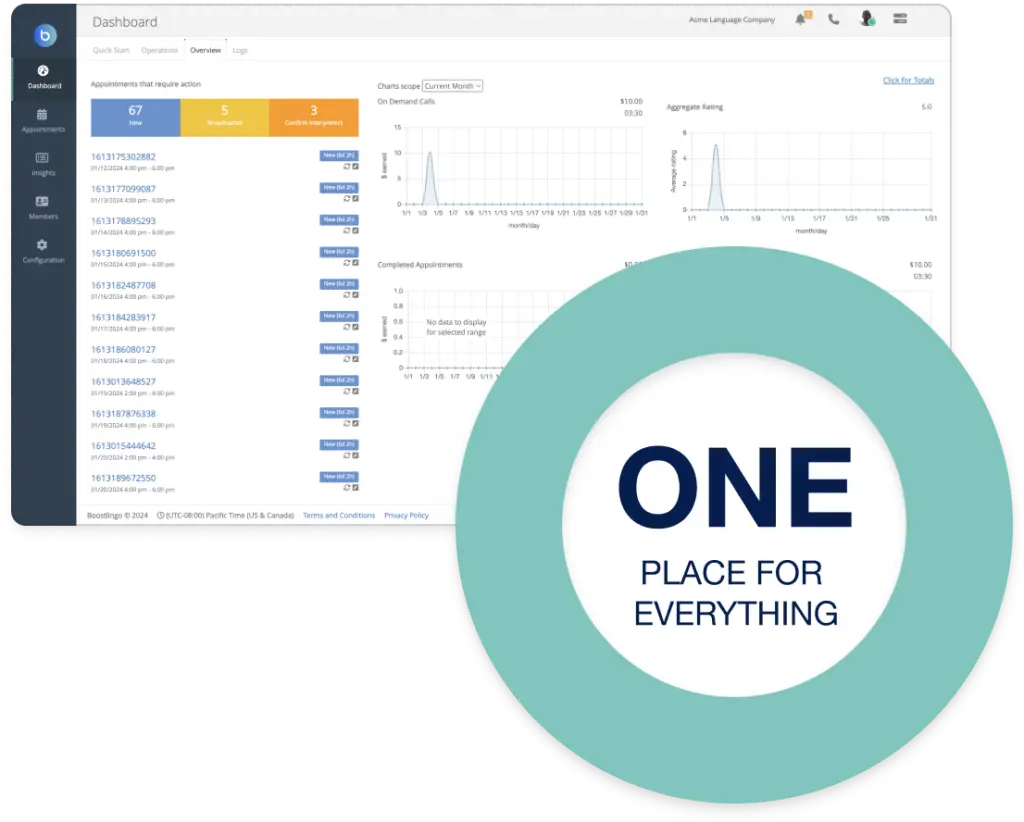Open appointment 1613186080127 link
This screenshot has height=822, width=1024.
pos(123,349)
